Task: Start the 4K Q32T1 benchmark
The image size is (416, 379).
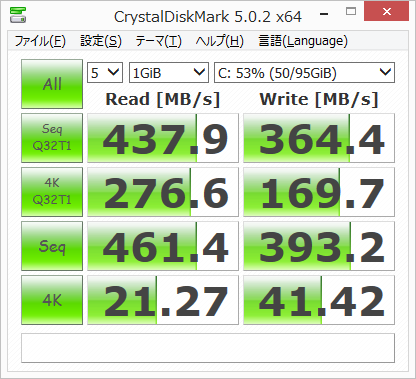Action: [x=52, y=192]
